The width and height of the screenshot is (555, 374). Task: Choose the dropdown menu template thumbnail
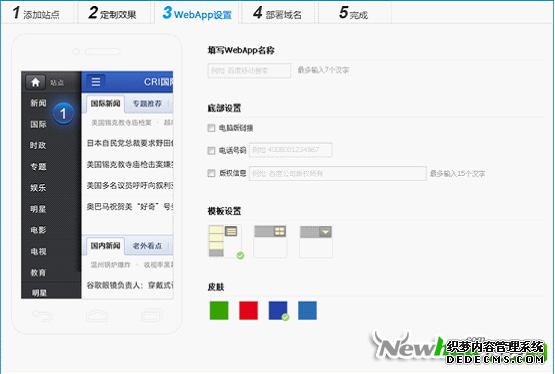(316, 241)
